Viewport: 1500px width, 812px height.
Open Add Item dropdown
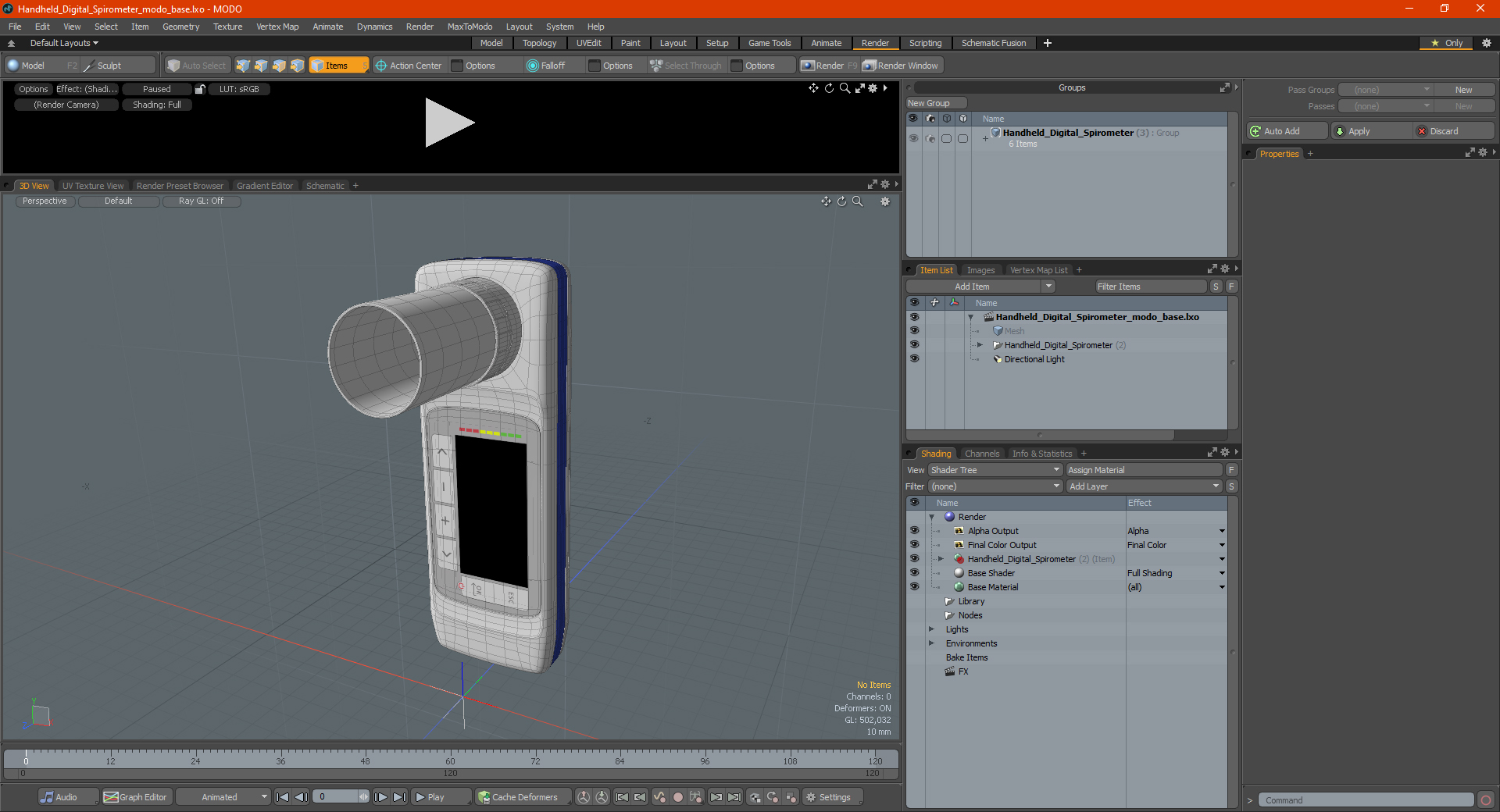tap(981, 287)
